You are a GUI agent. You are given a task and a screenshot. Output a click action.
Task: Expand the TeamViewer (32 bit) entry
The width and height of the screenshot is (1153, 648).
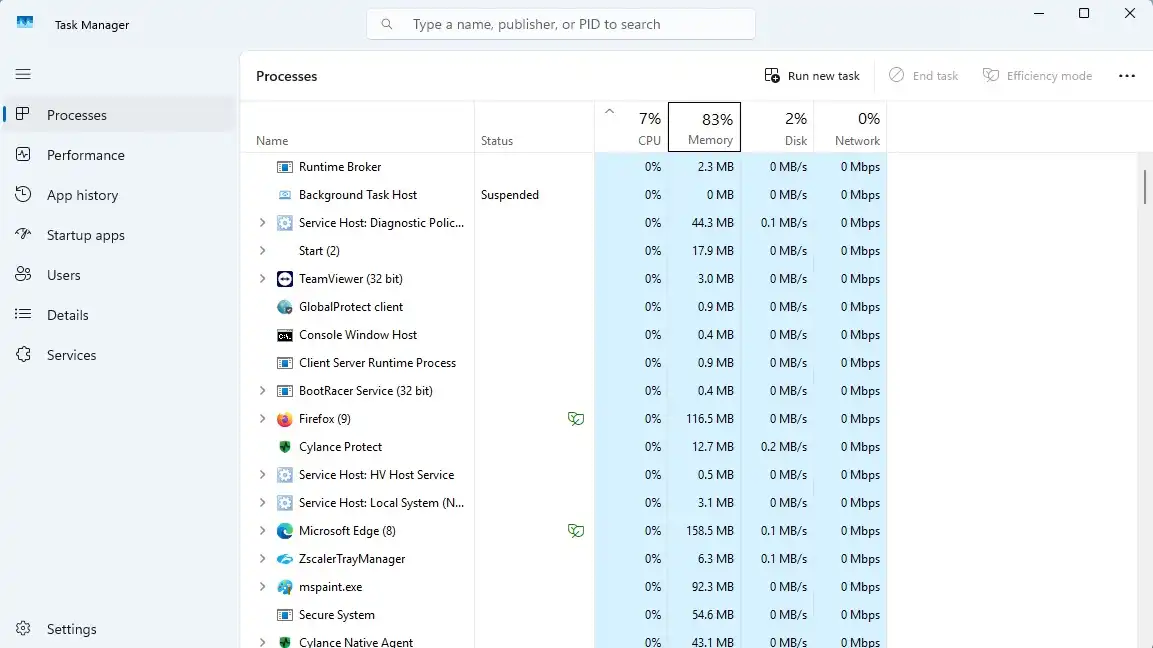click(262, 278)
